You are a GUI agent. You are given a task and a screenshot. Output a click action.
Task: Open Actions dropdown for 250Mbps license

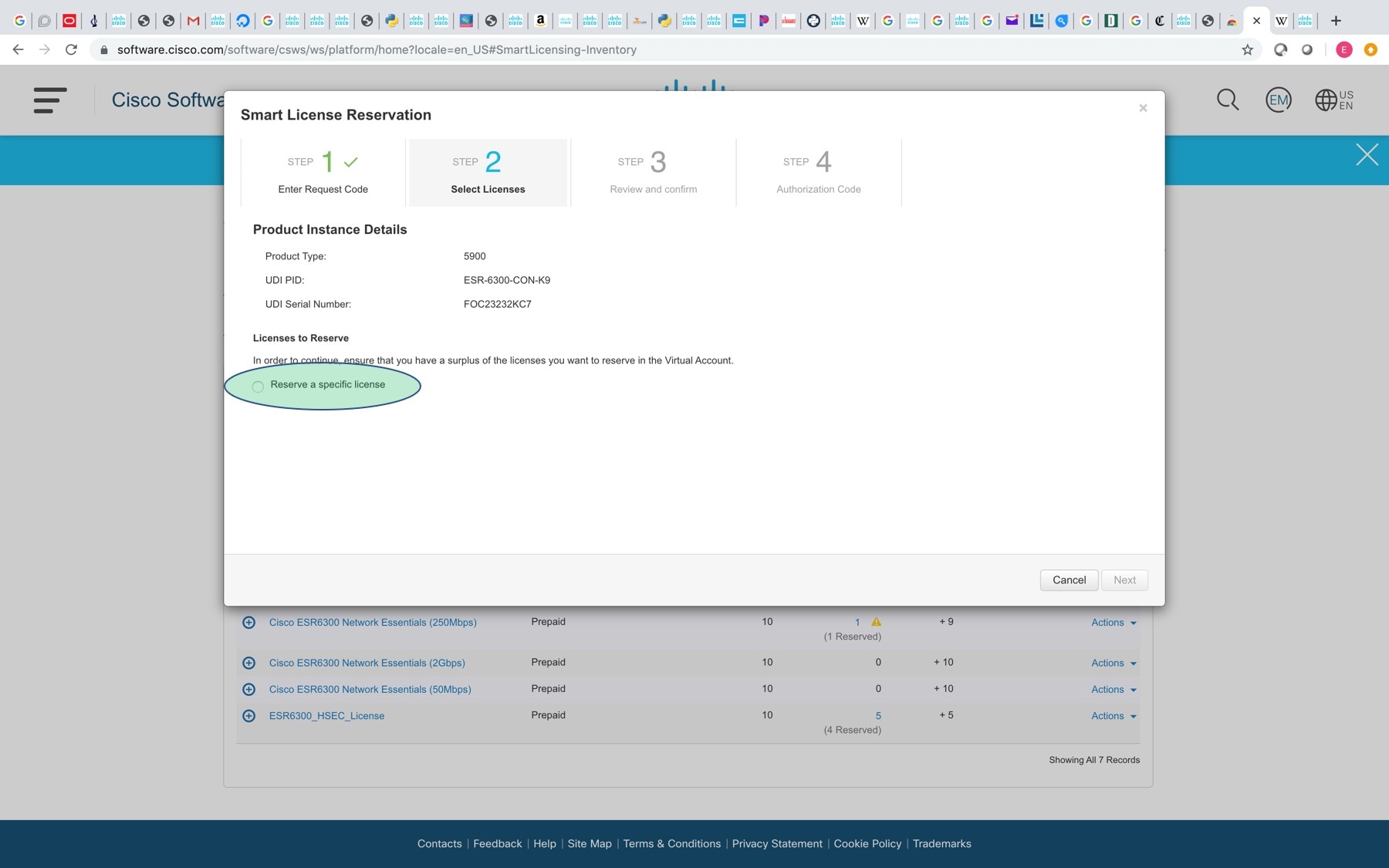(1114, 623)
